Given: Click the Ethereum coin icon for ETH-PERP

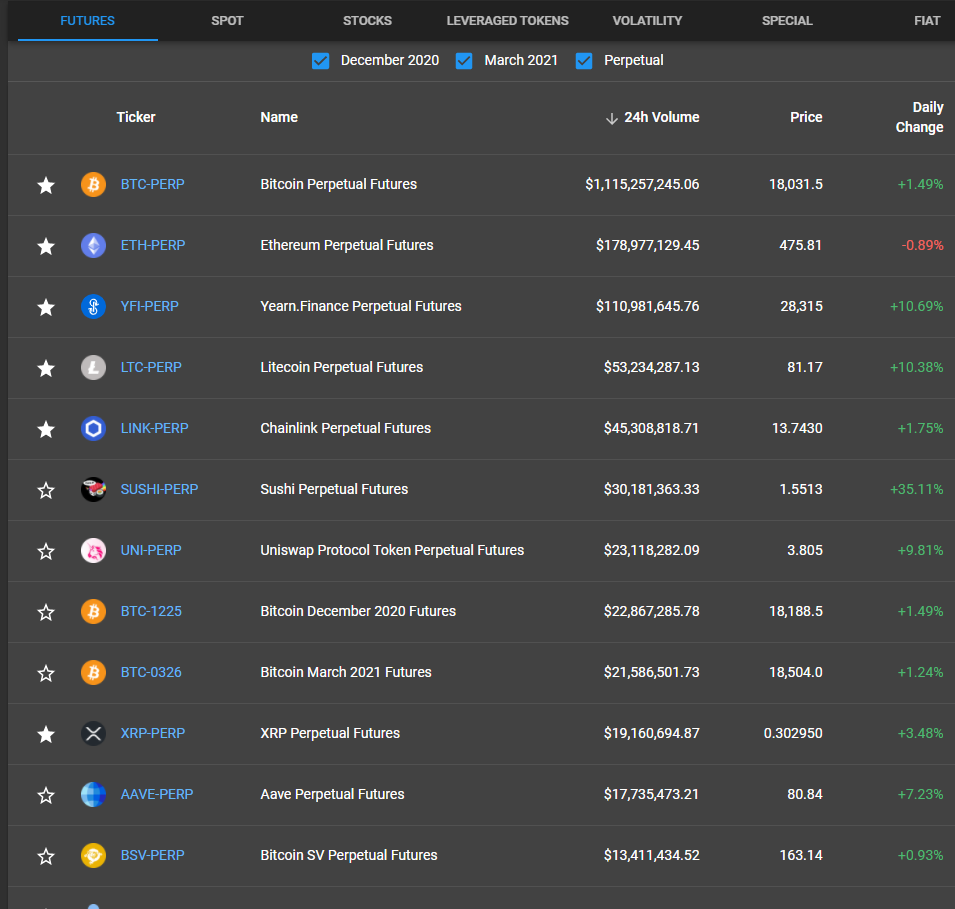Looking at the screenshot, I should coord(93,246).
